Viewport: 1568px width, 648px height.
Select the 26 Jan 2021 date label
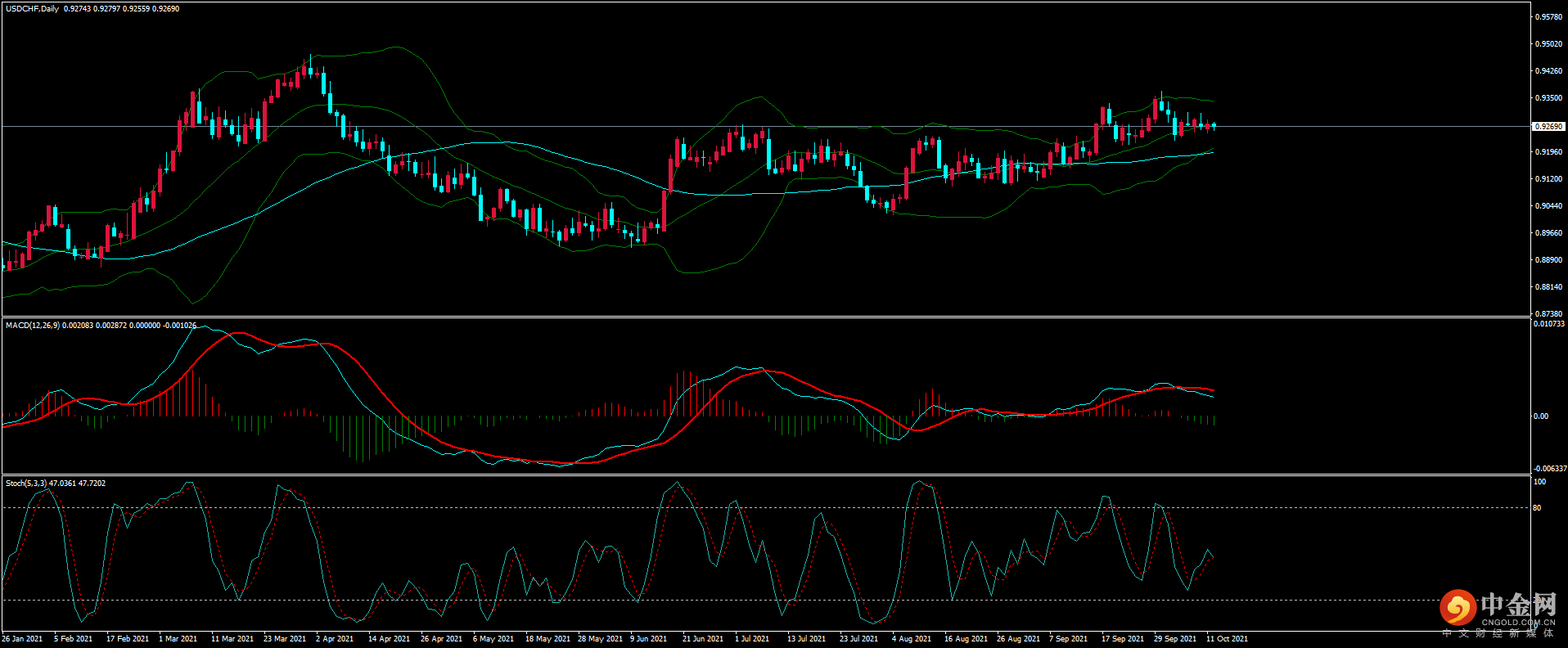click(22, 639)
